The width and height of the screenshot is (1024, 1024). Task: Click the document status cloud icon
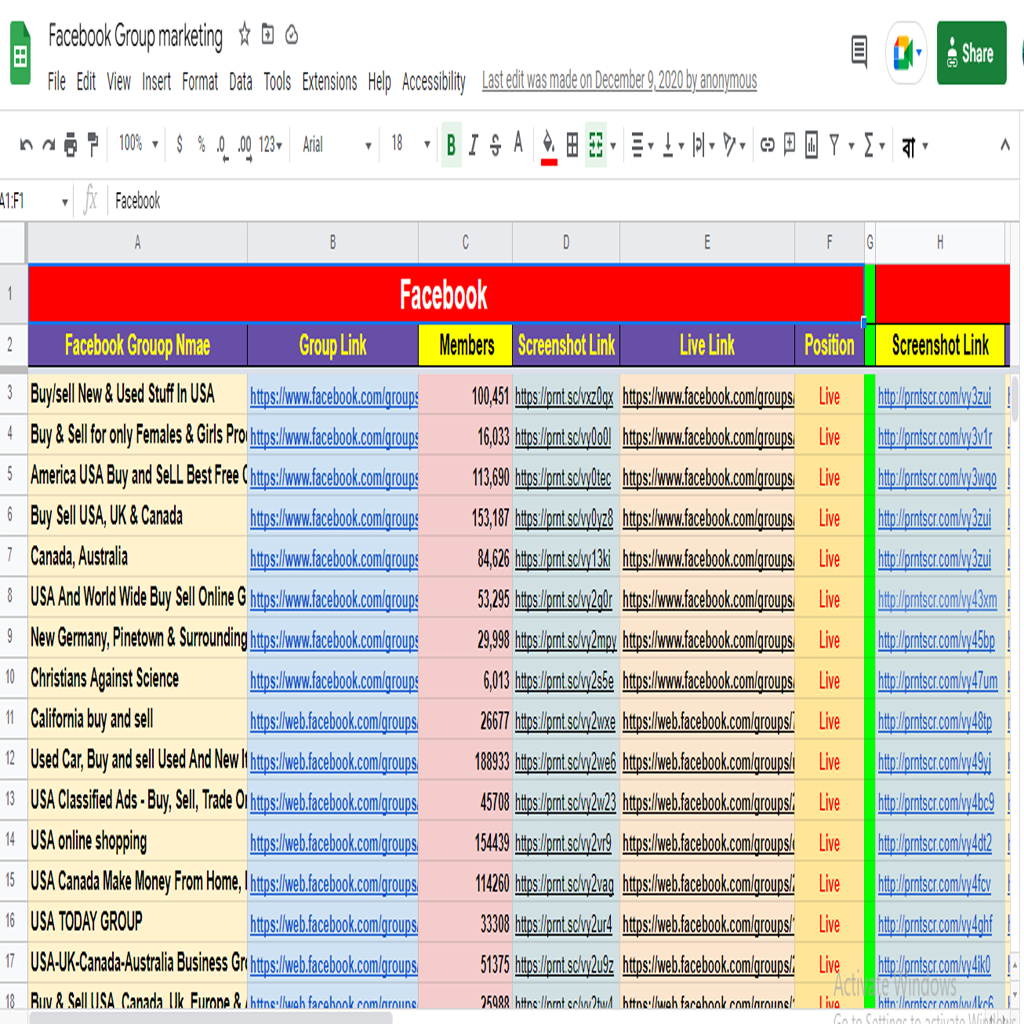coord(292,35)
